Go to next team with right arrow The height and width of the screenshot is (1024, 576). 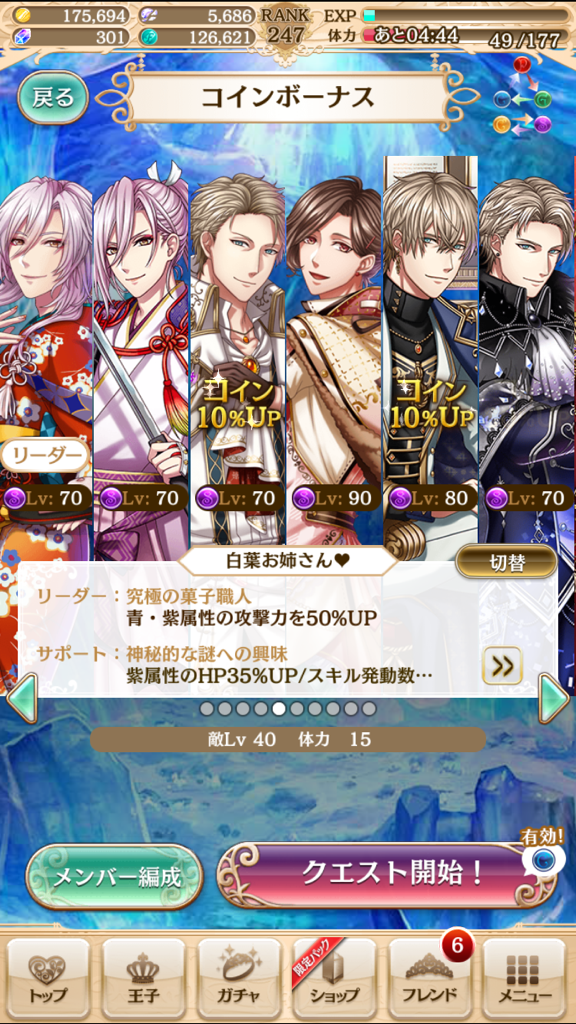(x=554, y=698)
